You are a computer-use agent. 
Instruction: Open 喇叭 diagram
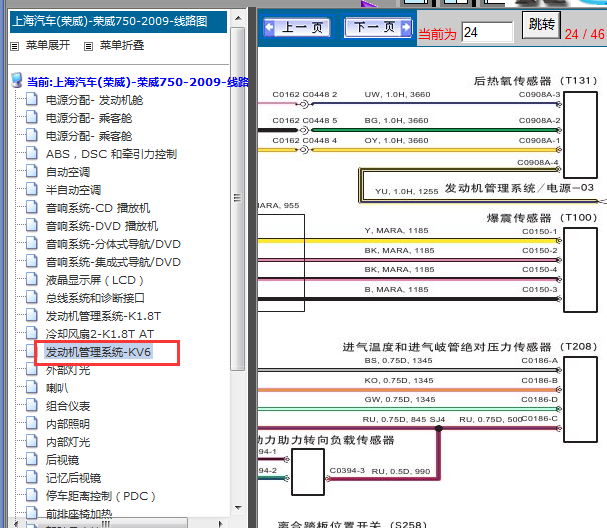[x=57, y=388]
